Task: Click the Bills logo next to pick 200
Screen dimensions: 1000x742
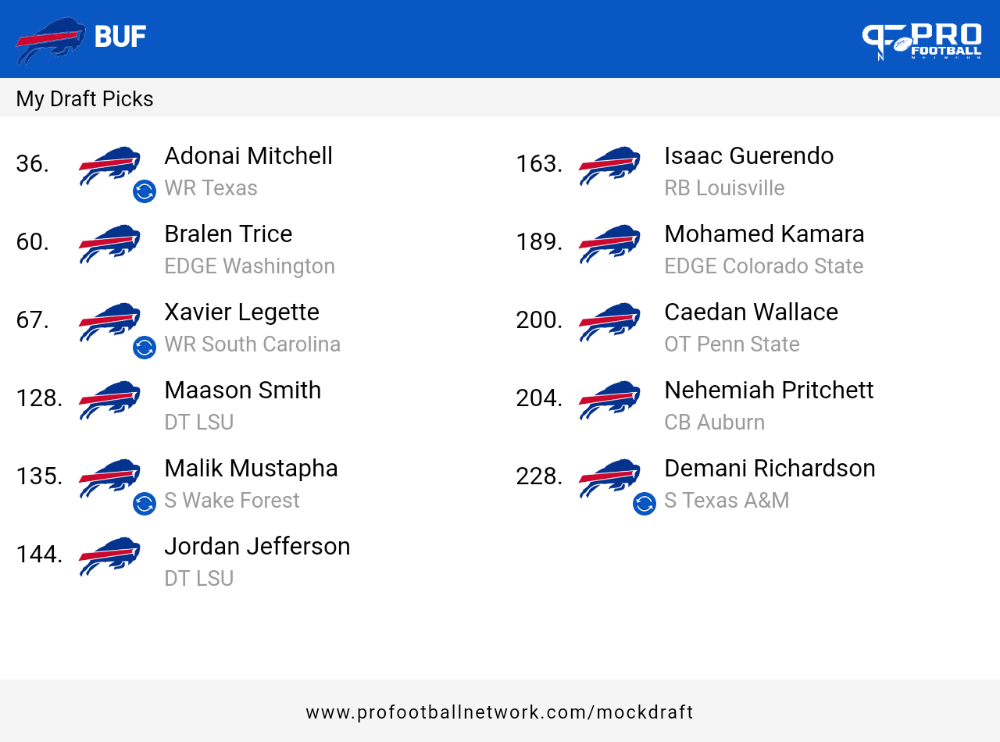Action: (610, 322)
